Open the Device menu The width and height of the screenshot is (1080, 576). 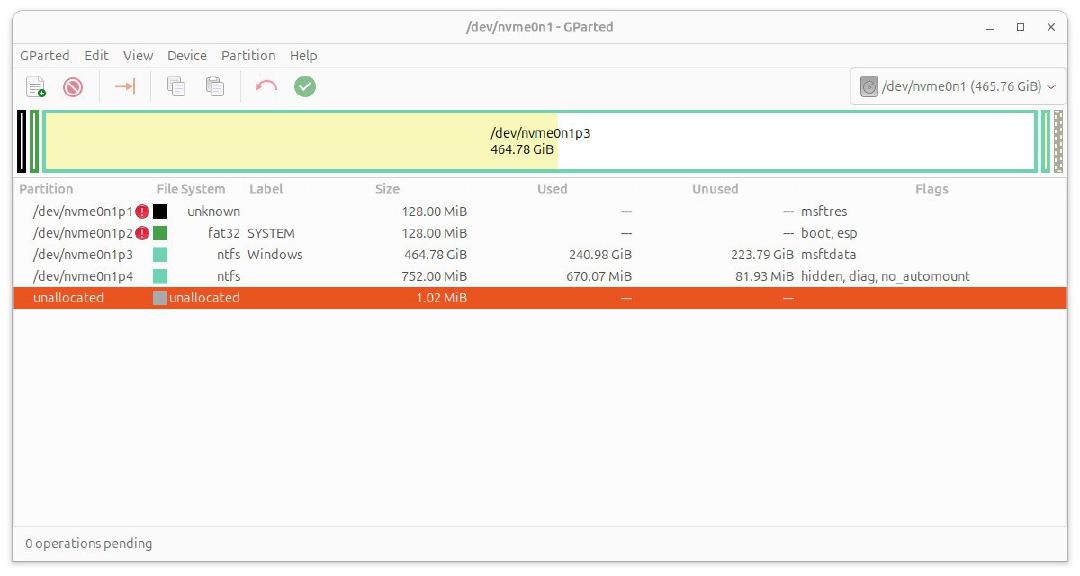[186, 55]
